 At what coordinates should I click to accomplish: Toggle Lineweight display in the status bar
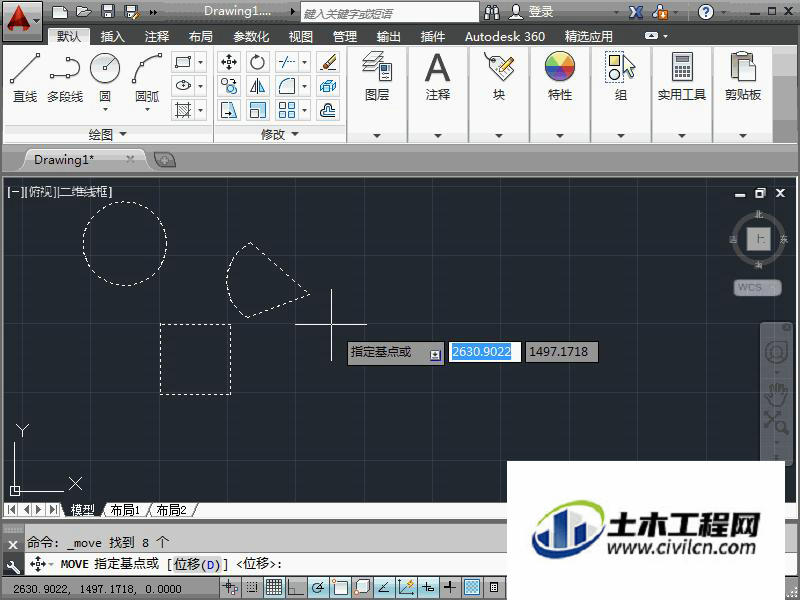[x=450, y=587]
